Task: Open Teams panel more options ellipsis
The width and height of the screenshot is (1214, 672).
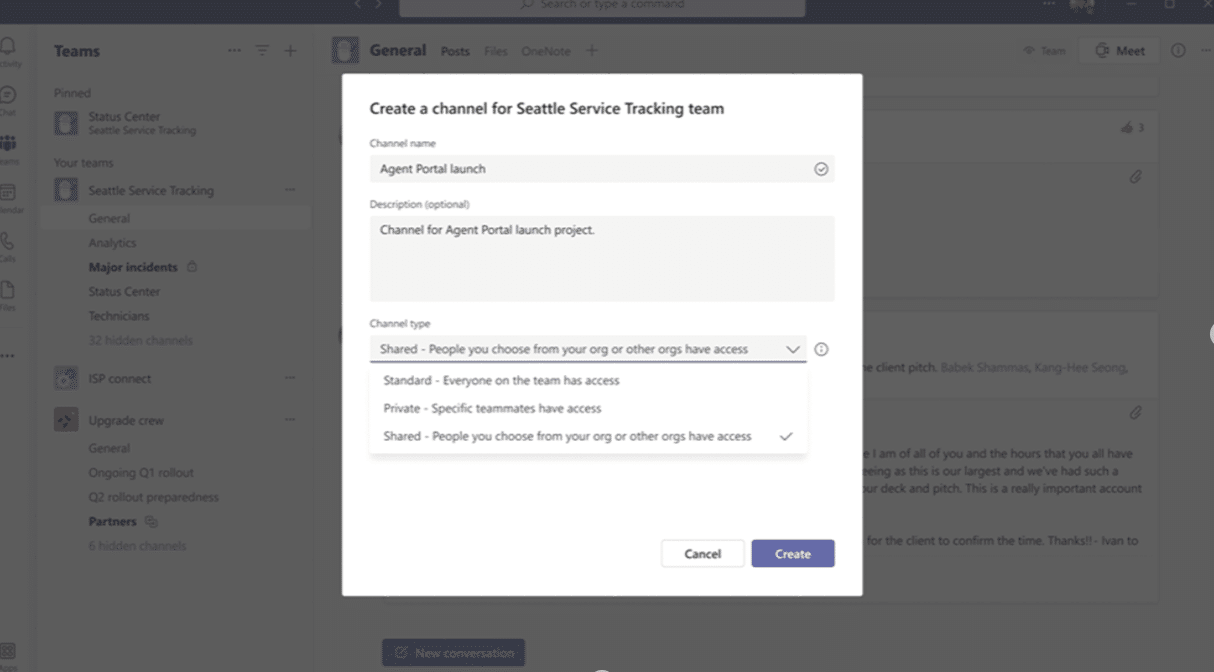Action: pos(234,51)
